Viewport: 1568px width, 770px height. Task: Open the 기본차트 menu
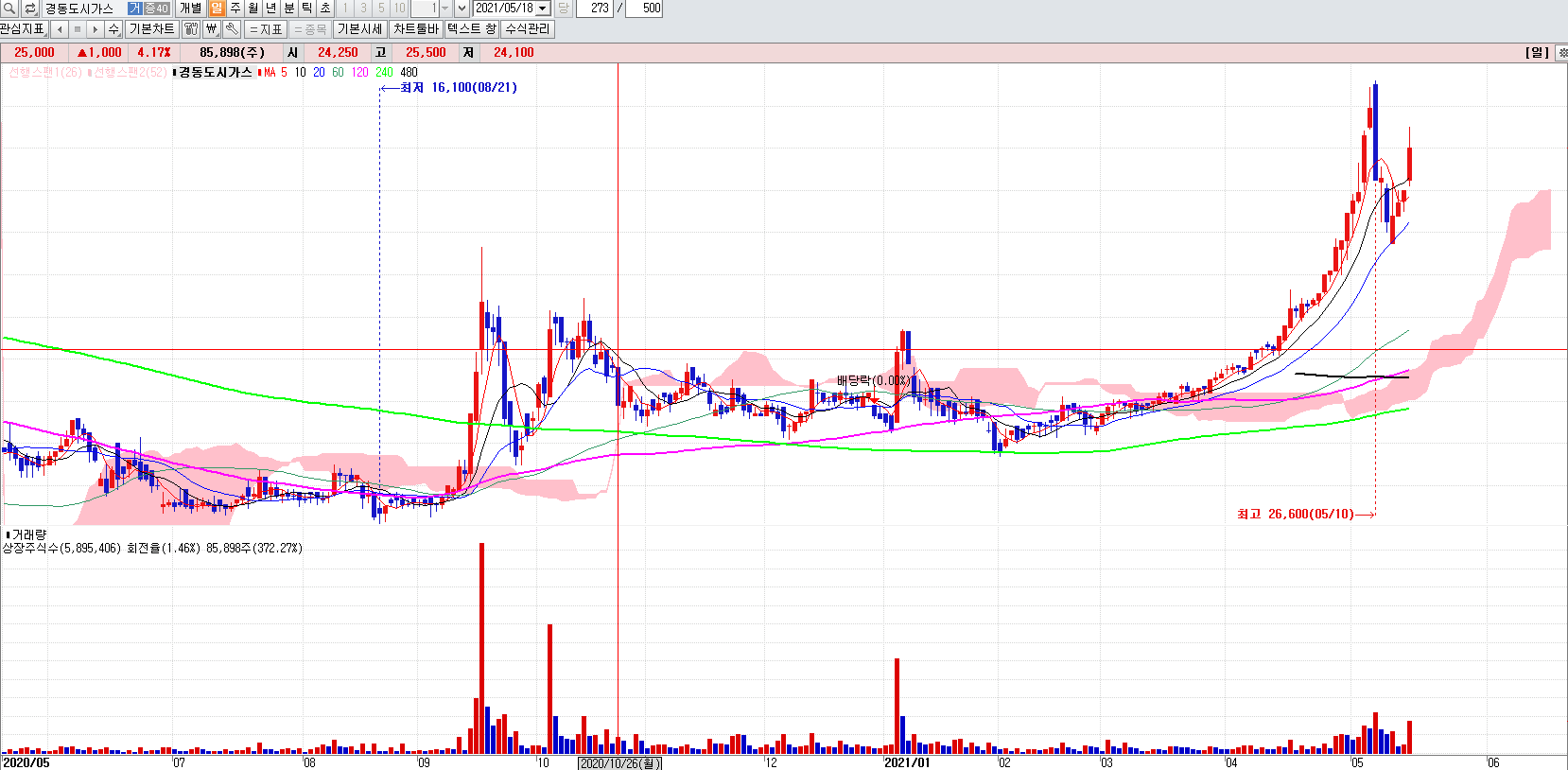coord(151,29)
